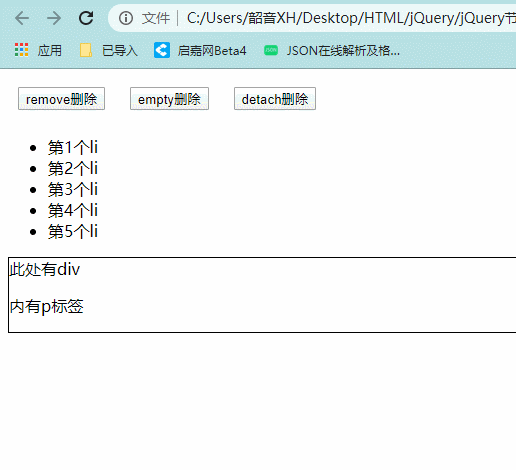Reload the page with refresh icon

tap(86, 18)
